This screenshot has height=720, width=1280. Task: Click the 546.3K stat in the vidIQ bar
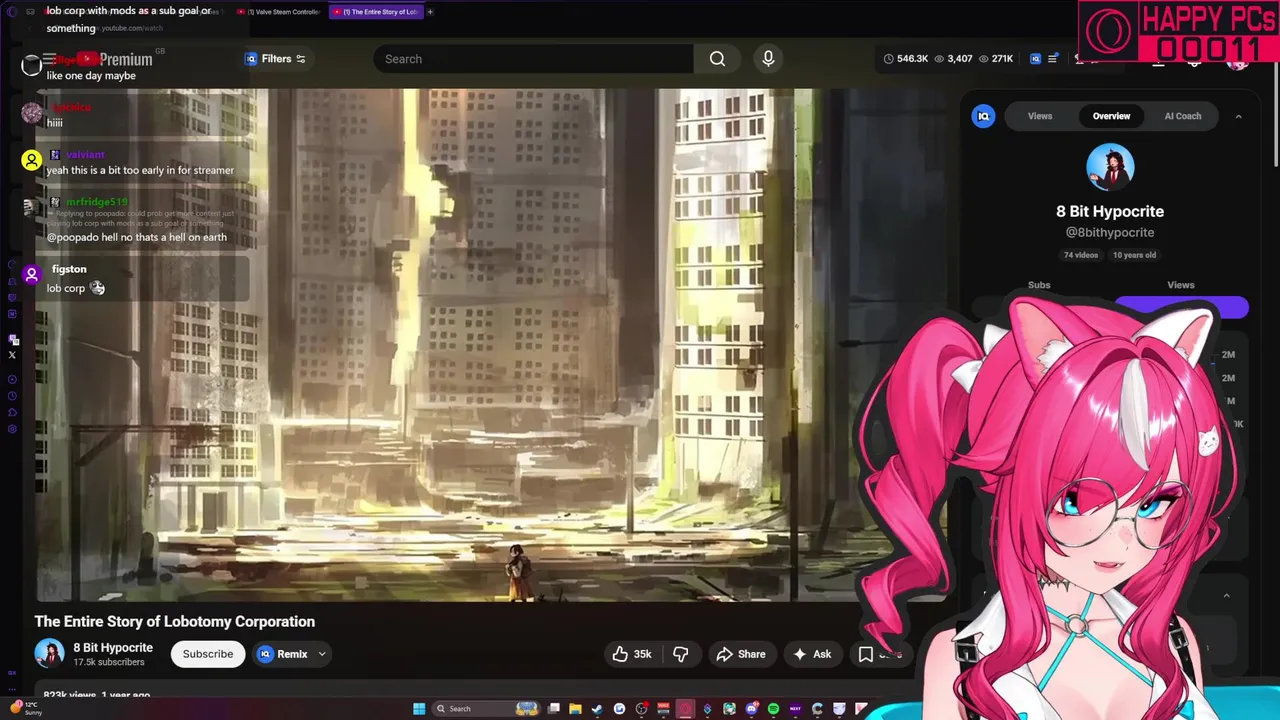[905, 59]
